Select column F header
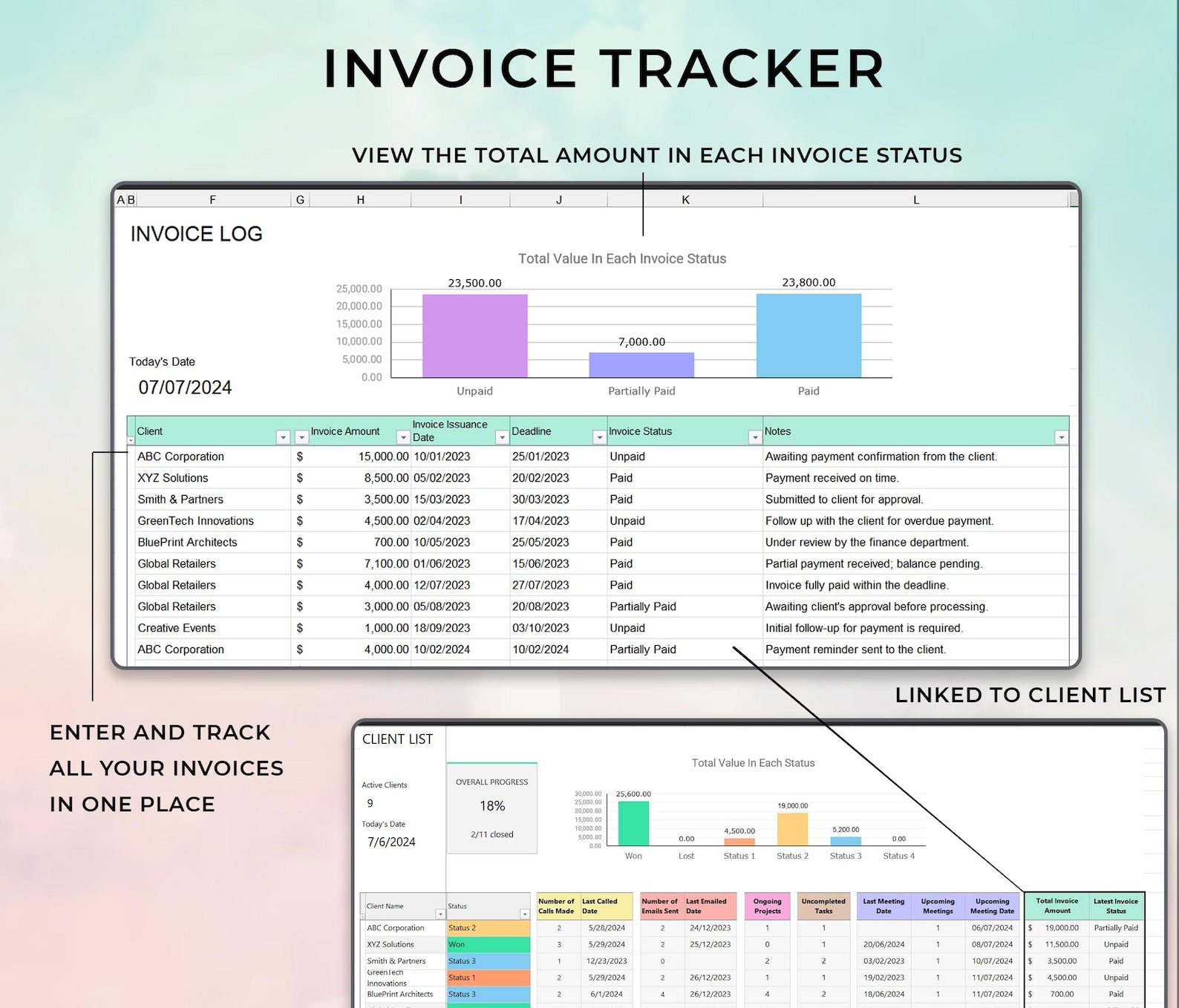 pos(212,200)
